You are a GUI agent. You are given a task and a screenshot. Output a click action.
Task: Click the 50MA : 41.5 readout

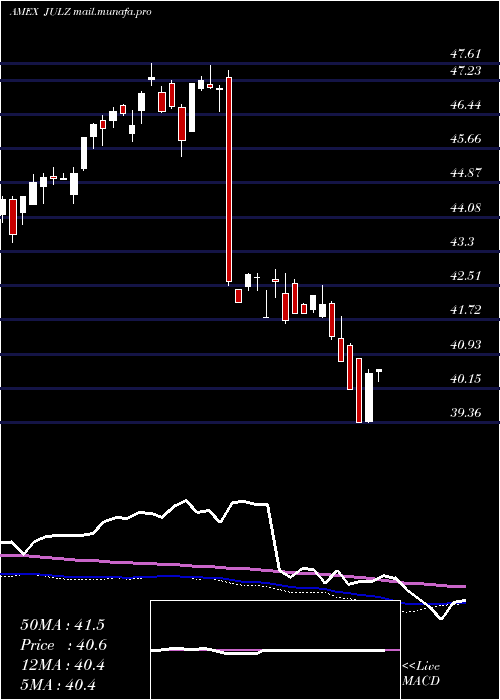[62, 625]
